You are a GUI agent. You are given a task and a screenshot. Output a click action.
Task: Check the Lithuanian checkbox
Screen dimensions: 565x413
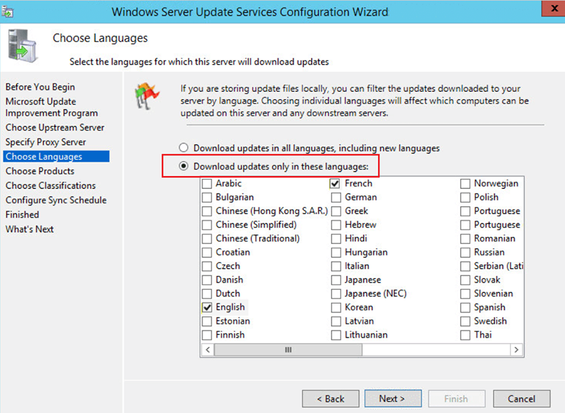336,335
